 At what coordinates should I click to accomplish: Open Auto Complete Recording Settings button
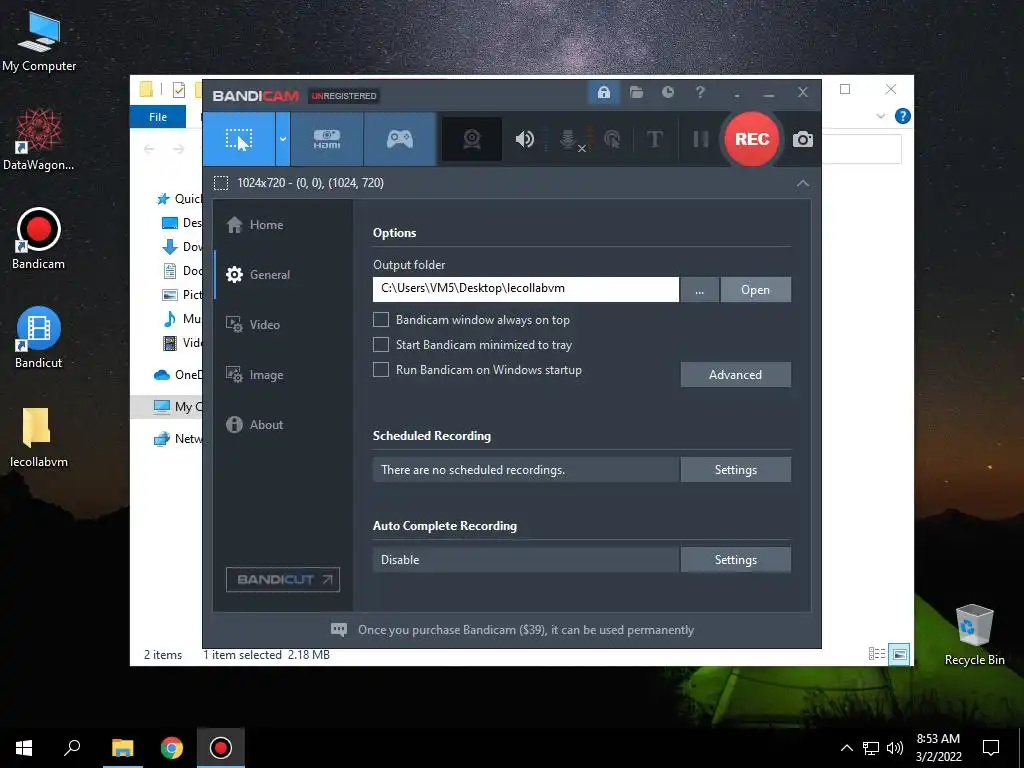[x=735, y=560]
